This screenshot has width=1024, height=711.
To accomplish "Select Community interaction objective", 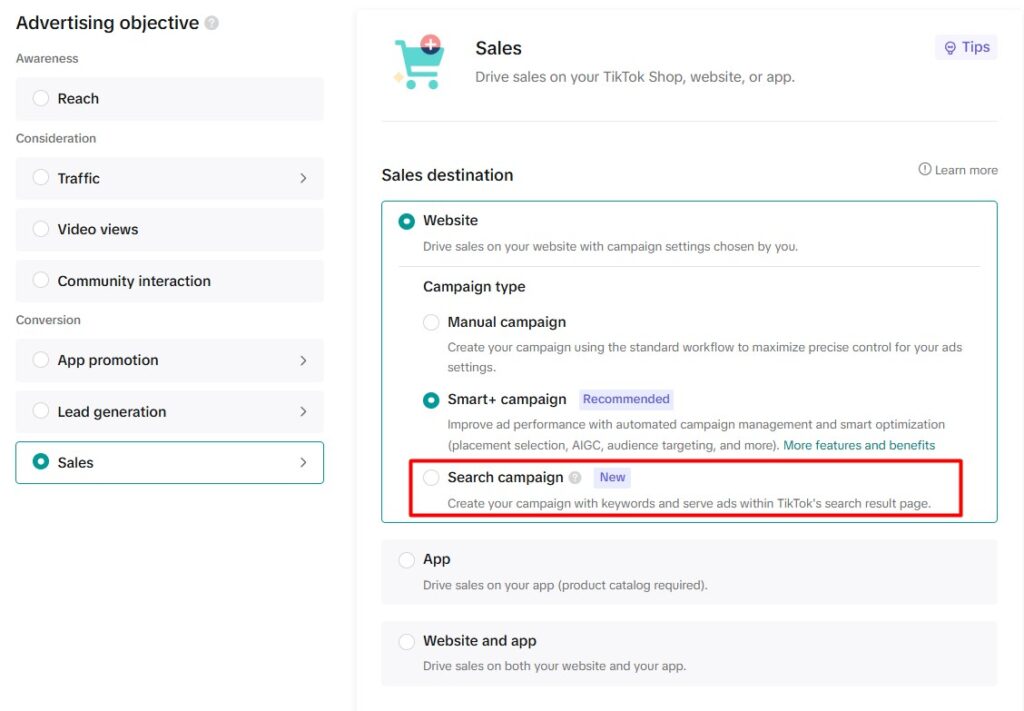I will [41, 281].
